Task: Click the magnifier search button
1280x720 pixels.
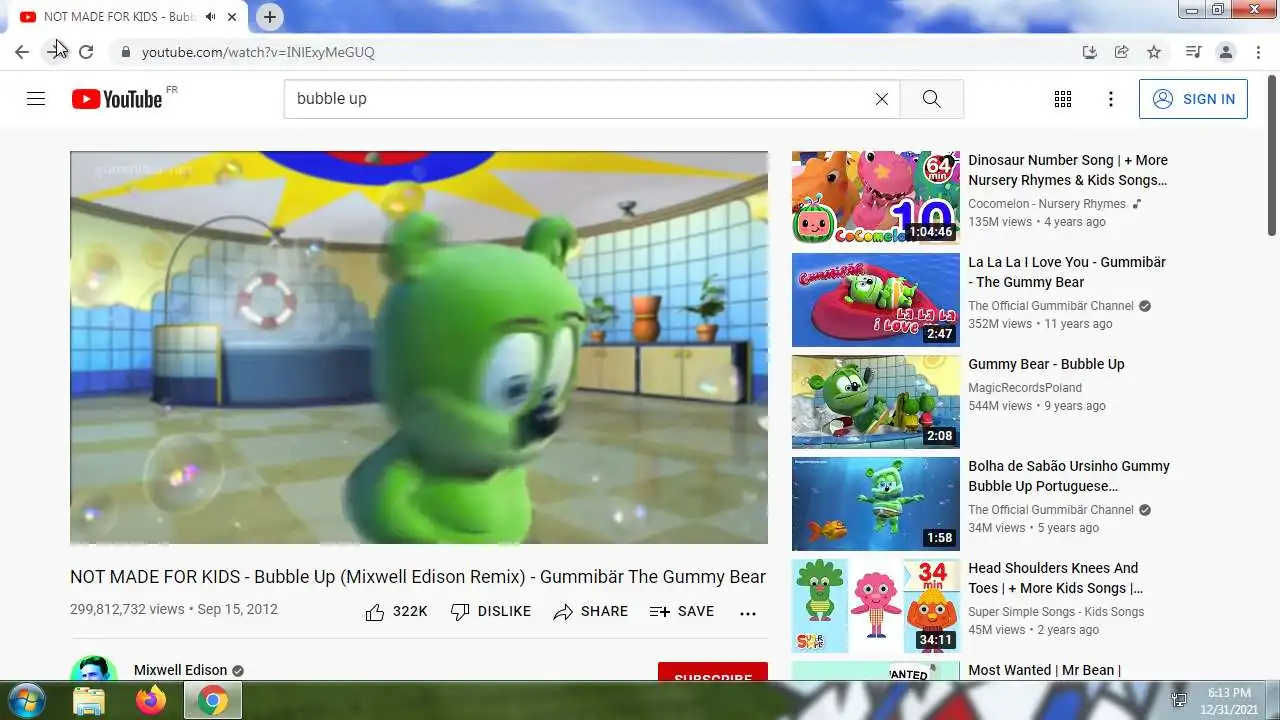Action: 931,99
